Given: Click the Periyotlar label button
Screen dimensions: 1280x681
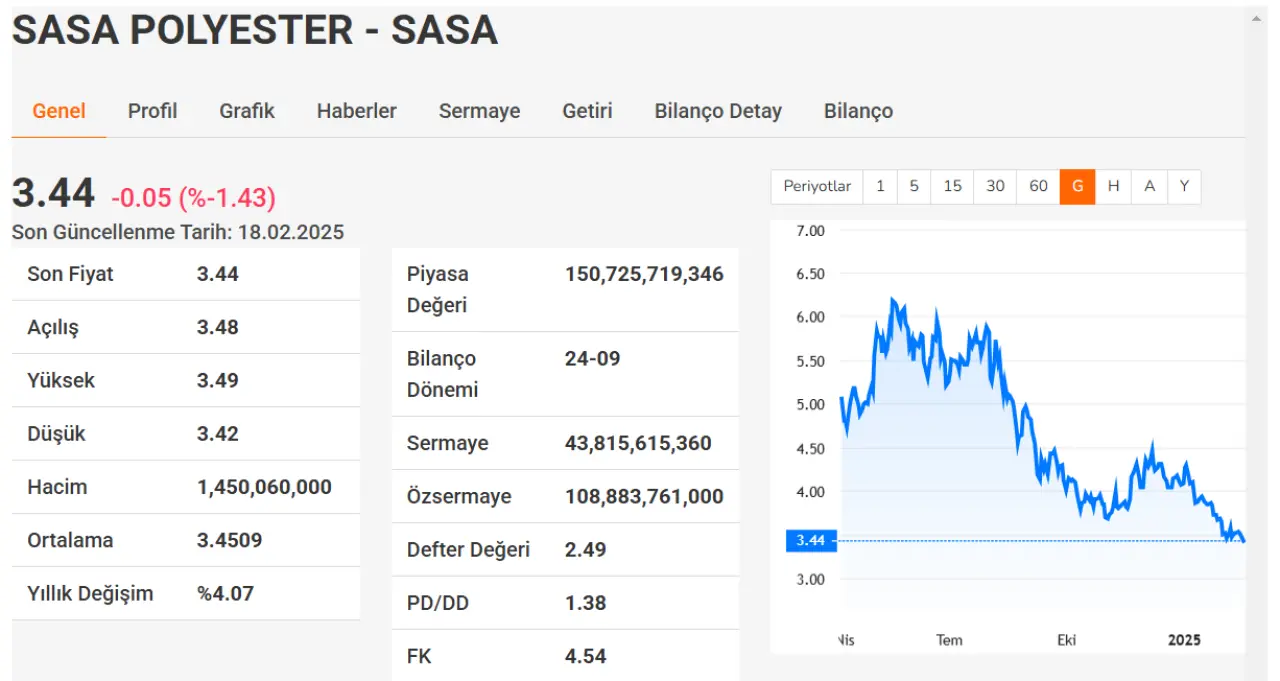Looking at the screenshot, I should click(x=817, y=187).
